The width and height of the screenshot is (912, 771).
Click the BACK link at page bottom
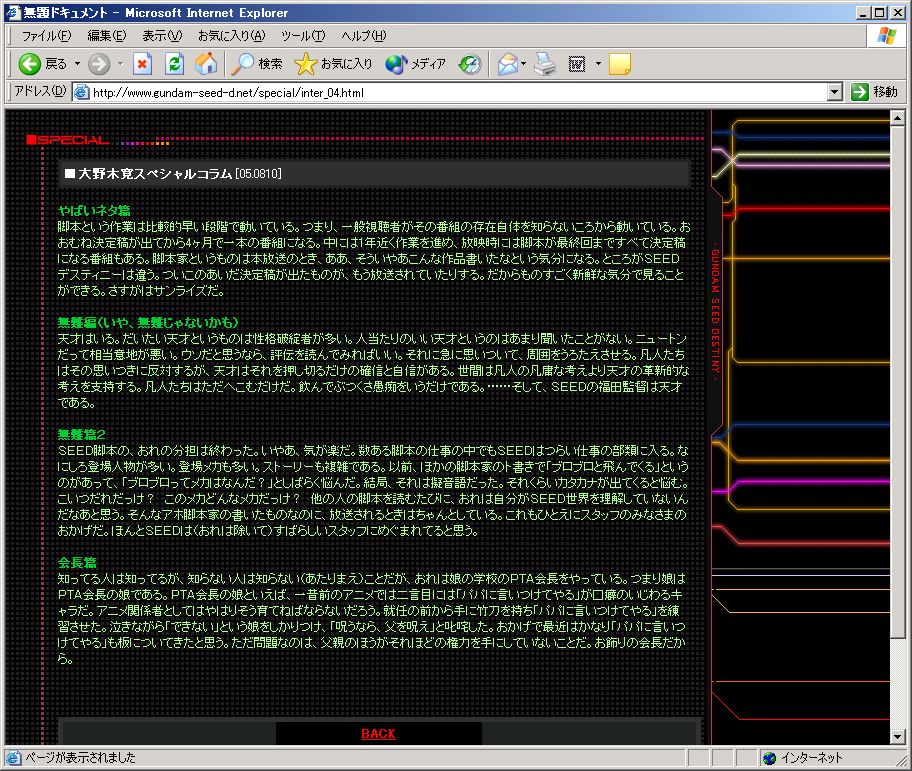coord(378,734)
